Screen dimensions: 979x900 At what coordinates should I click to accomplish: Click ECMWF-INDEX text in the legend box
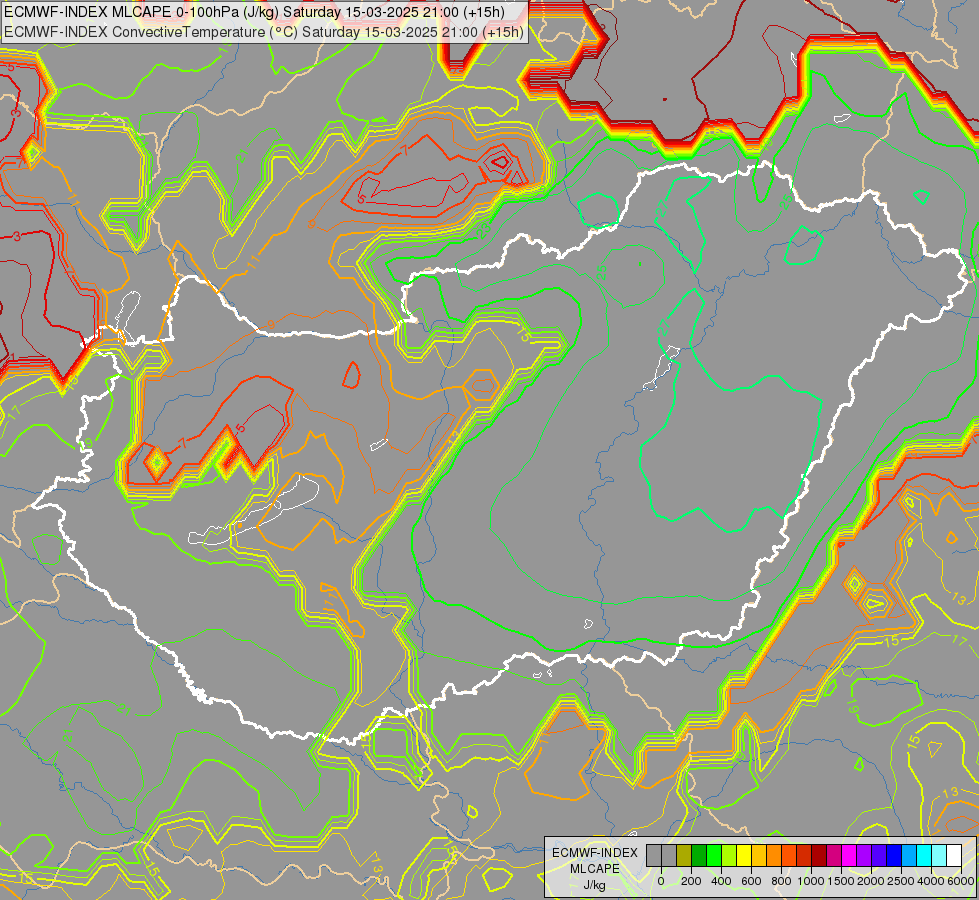(595, 853)
